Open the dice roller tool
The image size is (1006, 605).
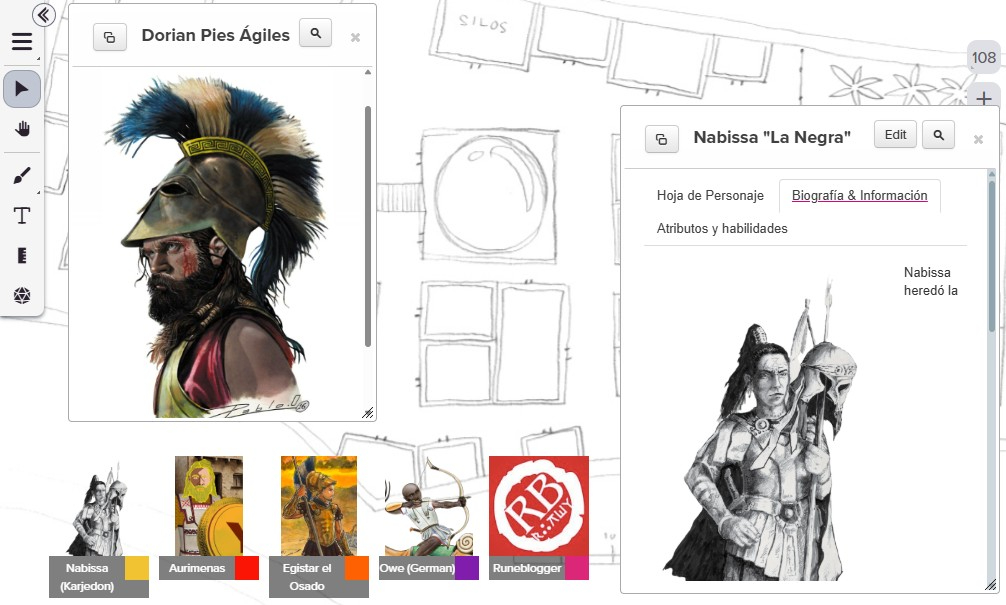point(22,295)
